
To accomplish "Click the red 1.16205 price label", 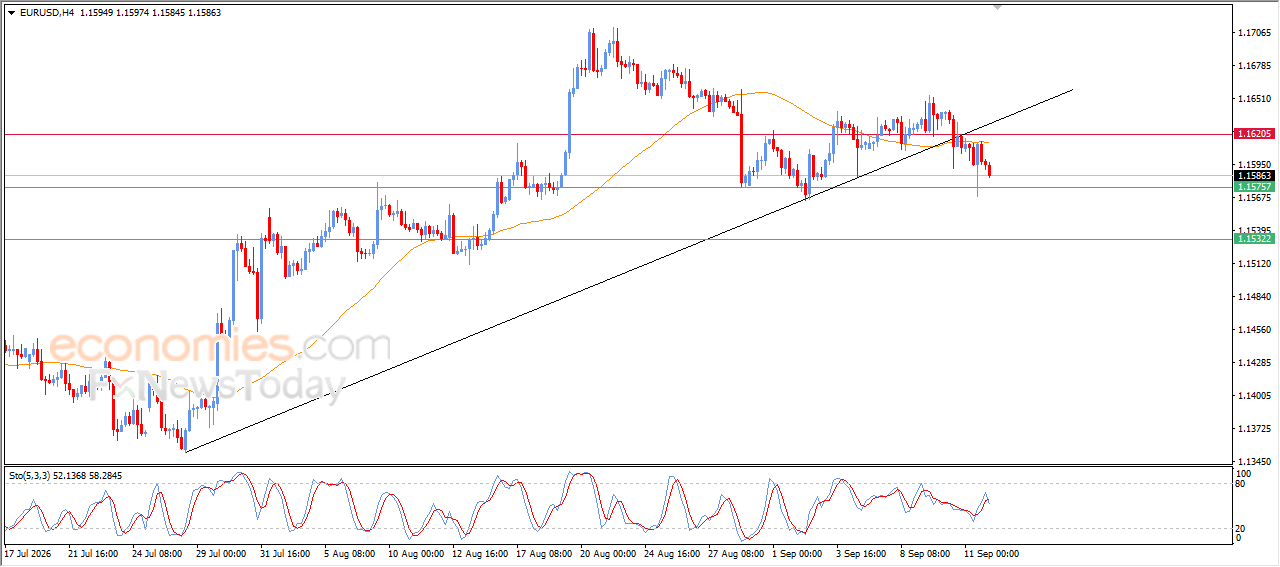I will point(1254,133).
